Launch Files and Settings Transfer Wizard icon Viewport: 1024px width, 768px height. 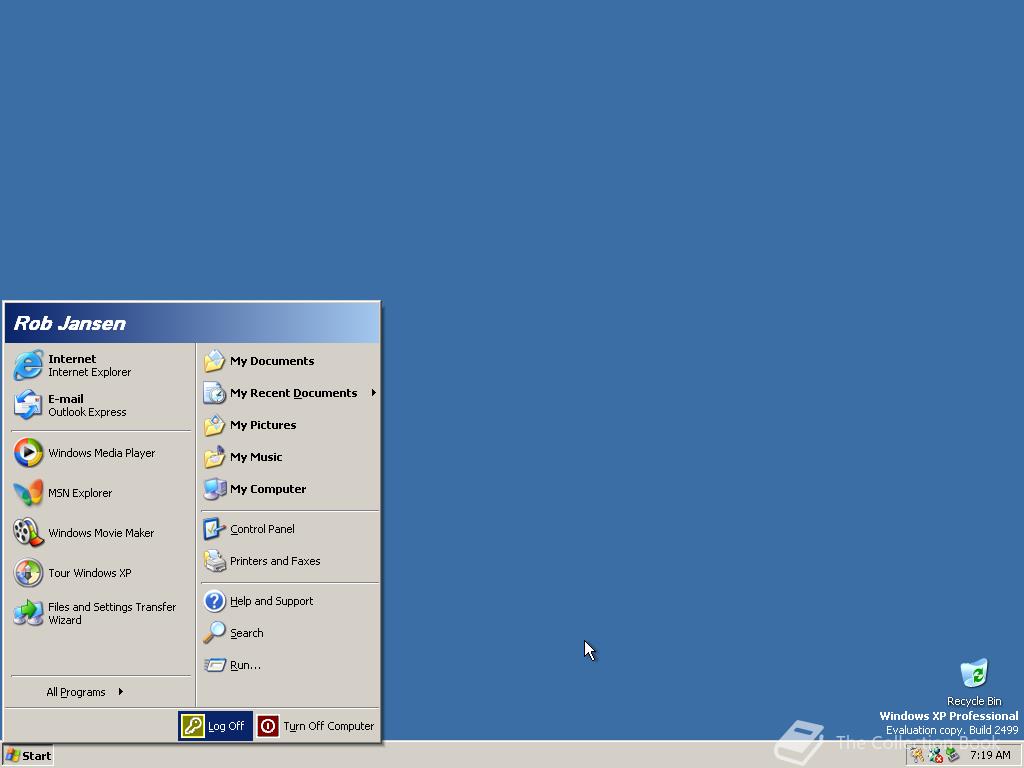click(x=28, y=613)
